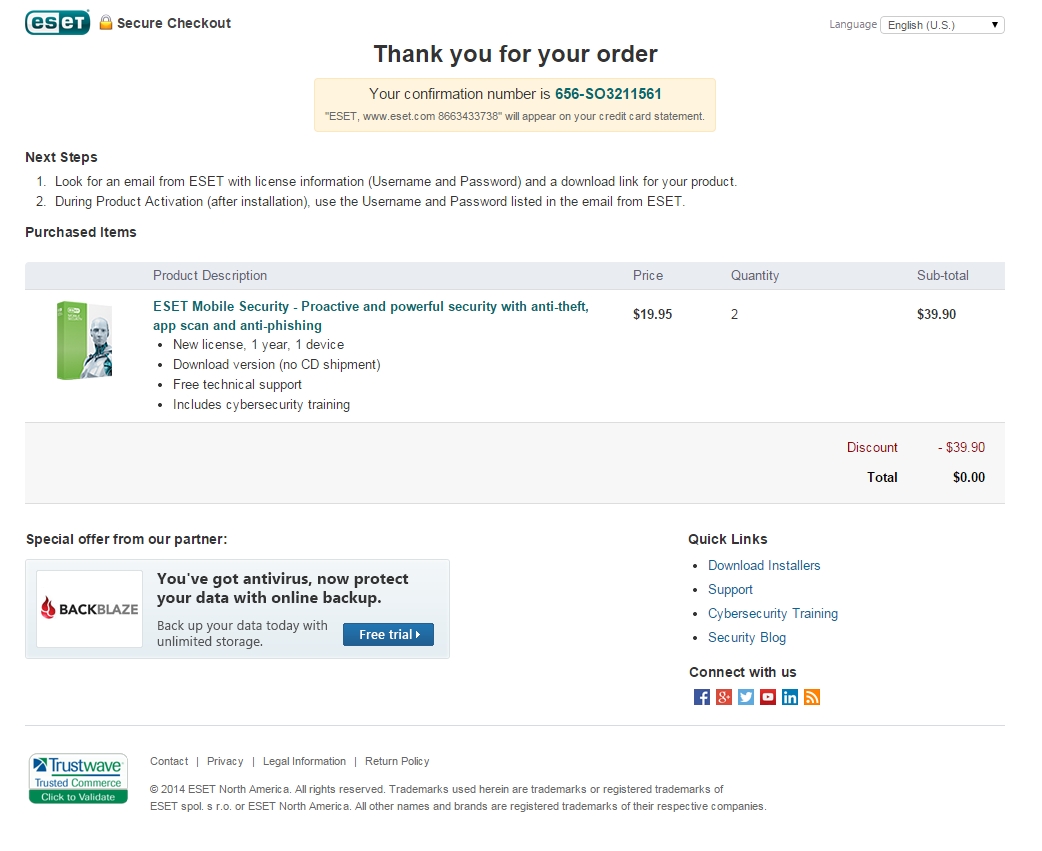Open the Legal Information footer link
This screenshot has height=851, width=1042.
click(304, 761)
